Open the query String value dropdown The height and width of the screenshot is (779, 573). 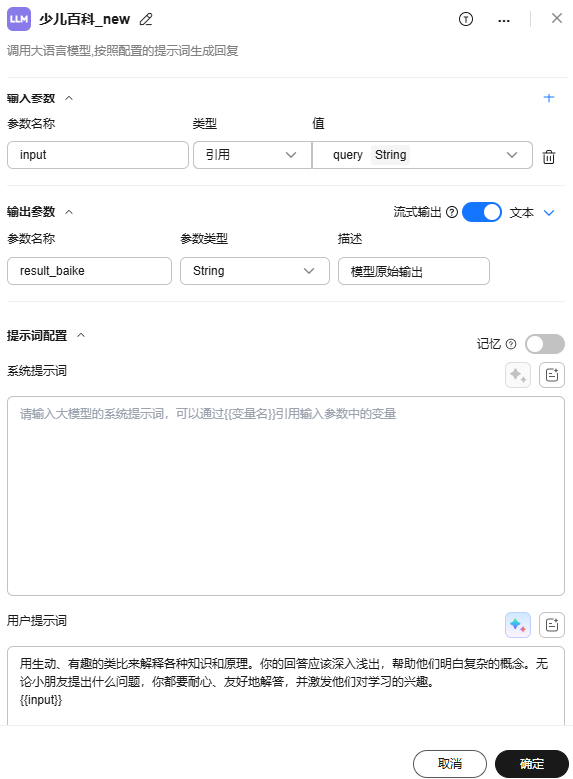click(422, 155)
